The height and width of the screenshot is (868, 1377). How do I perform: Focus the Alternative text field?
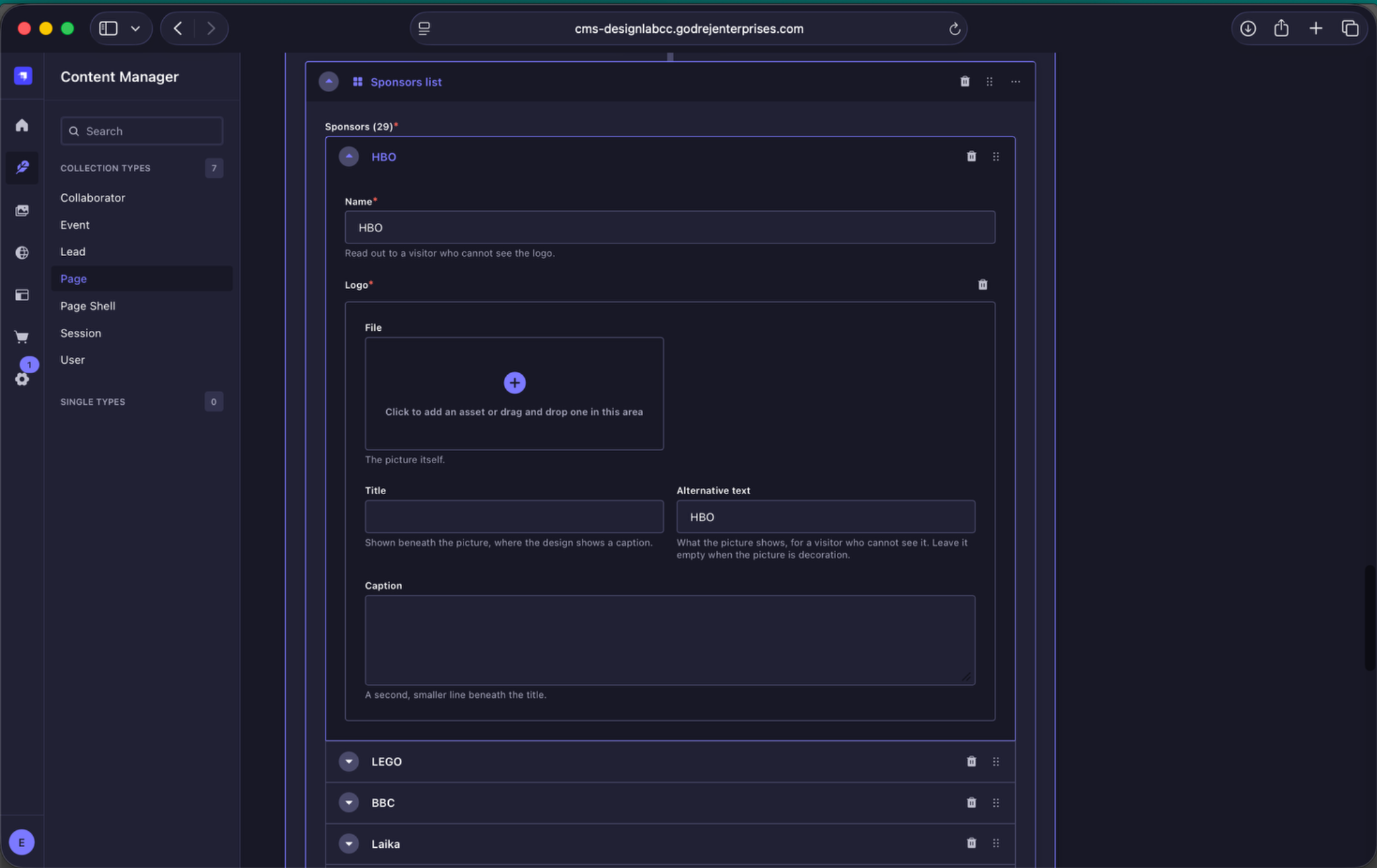click(826, 516)
